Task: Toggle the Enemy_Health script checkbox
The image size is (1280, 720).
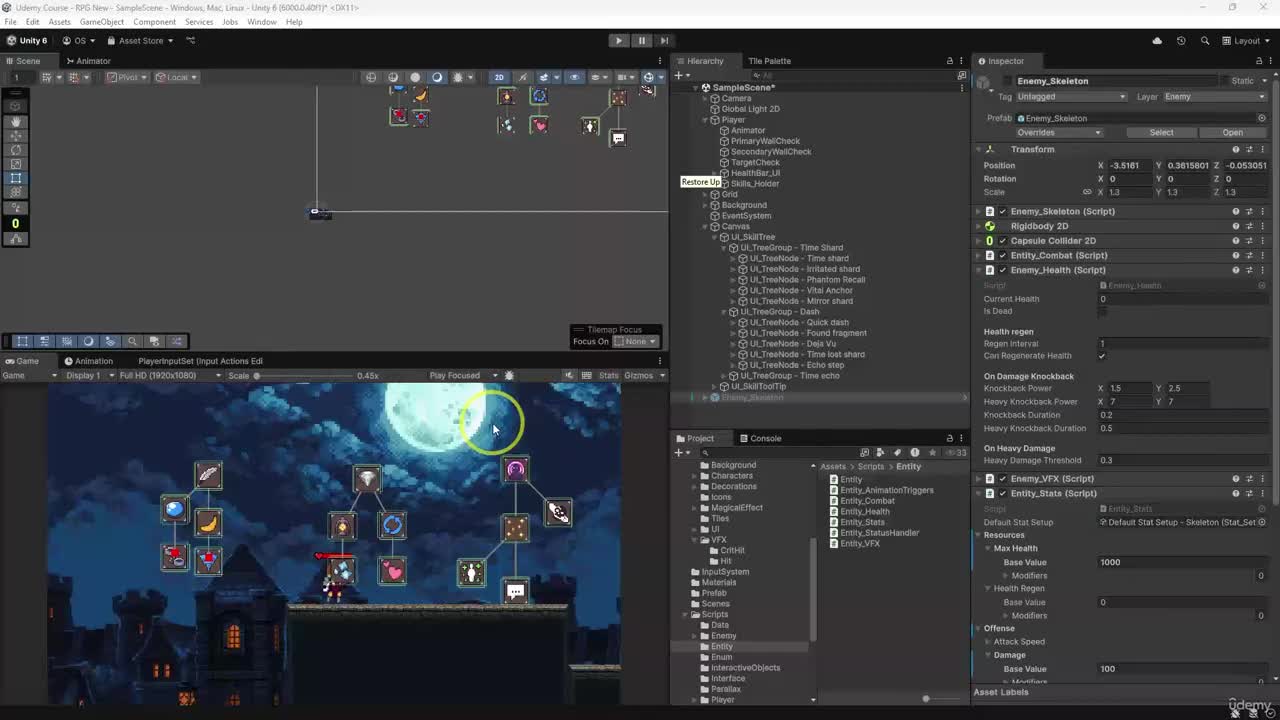Action: click(x=1002, y=270)
